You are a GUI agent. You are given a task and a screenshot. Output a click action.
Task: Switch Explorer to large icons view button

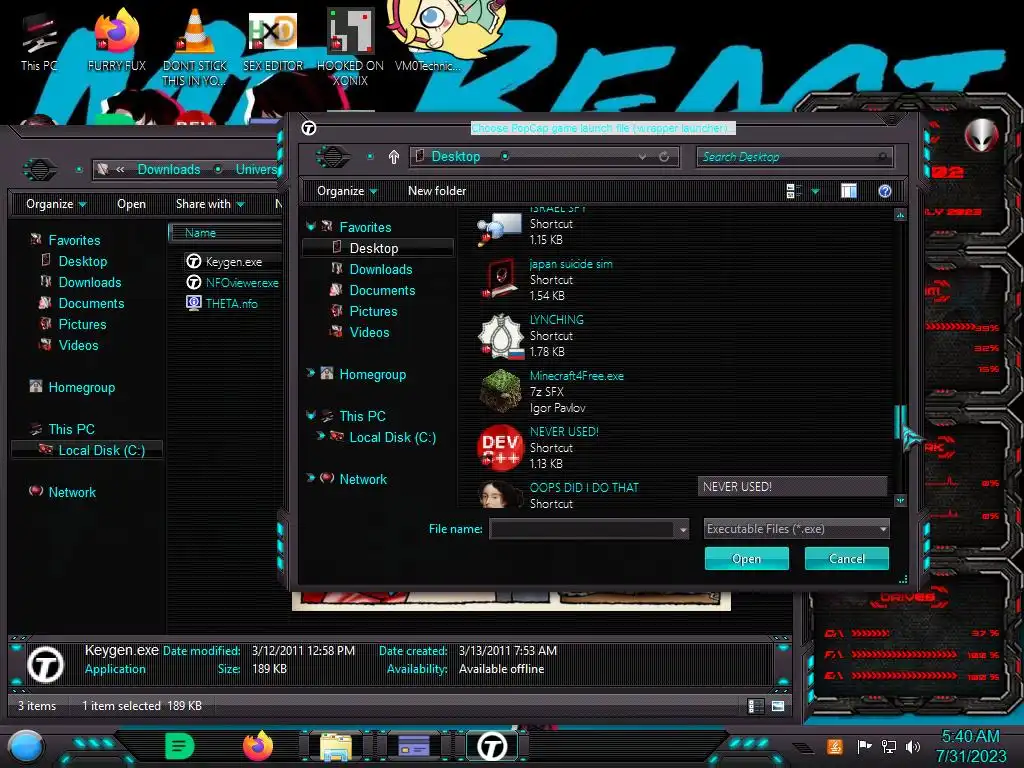click(x=778, y=706)
